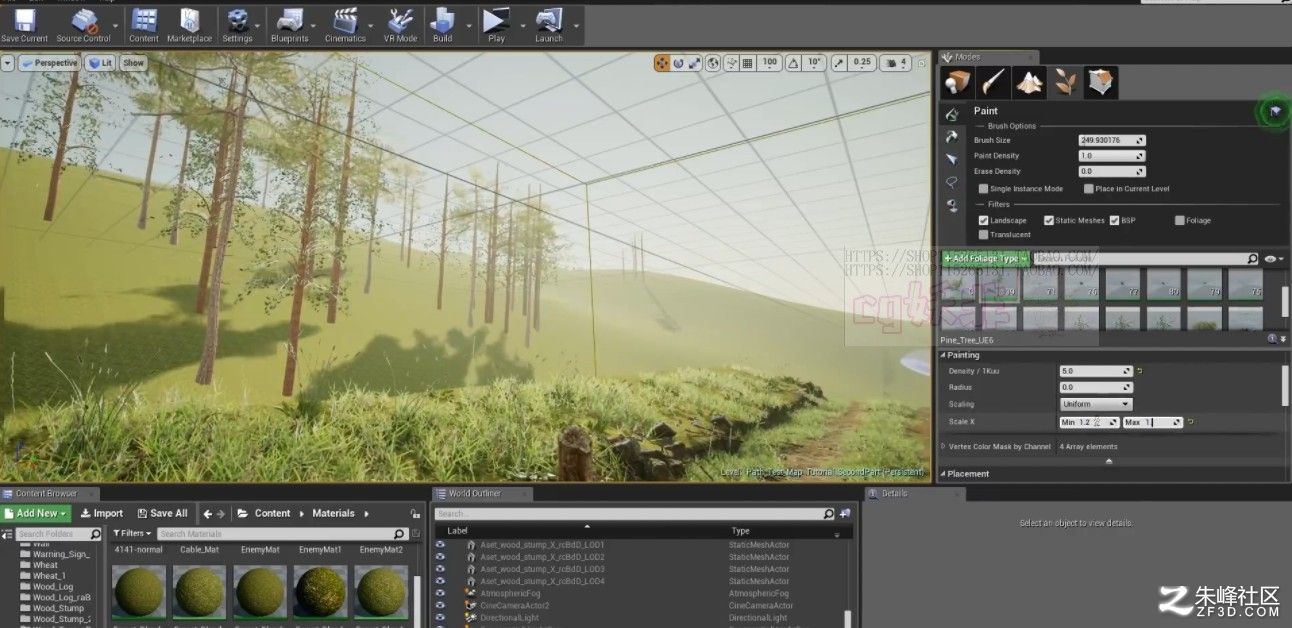Open the foliage view options eye dropdown
Image resolution: width=1292 pixels, height=628 pixels.
[1273, 259]
